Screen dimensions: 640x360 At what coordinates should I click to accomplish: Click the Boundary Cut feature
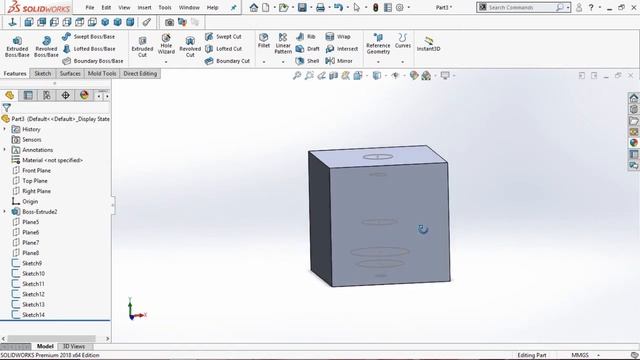[x=227, y=61]
